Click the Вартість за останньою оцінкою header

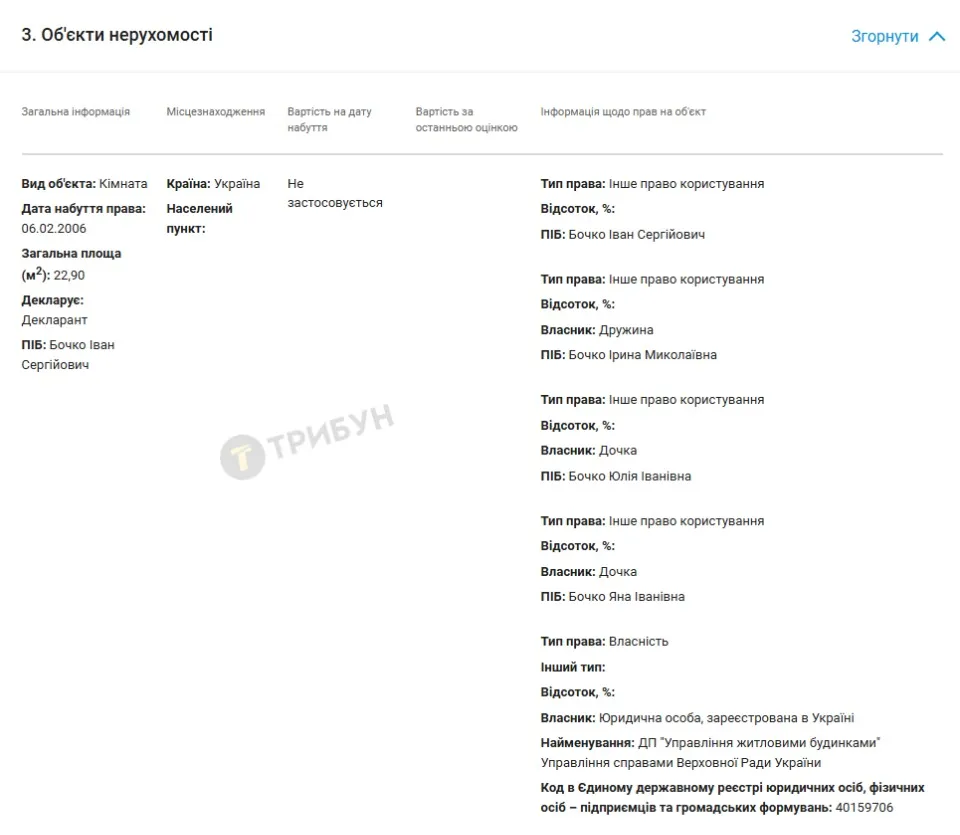[467, 119]
